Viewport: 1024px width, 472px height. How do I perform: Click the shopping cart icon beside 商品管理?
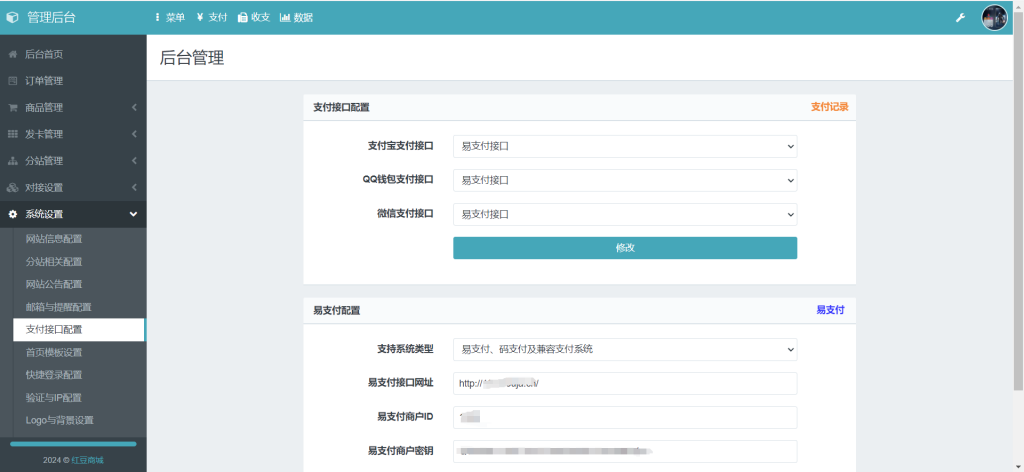12,108
